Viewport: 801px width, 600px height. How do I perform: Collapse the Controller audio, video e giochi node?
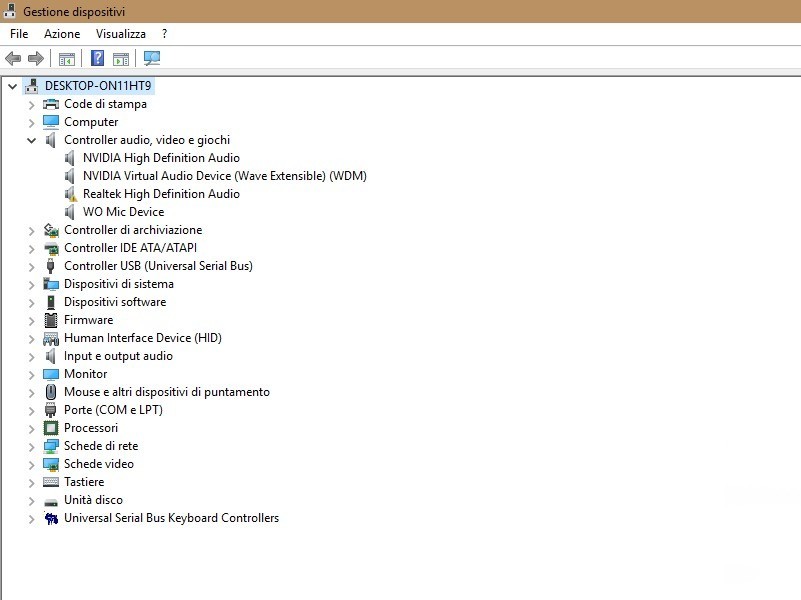(32, 141)
